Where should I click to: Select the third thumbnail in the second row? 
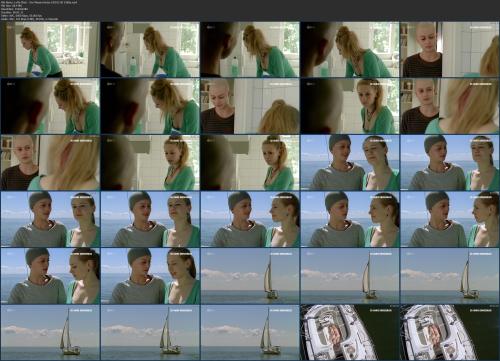(x=250, y=106)
